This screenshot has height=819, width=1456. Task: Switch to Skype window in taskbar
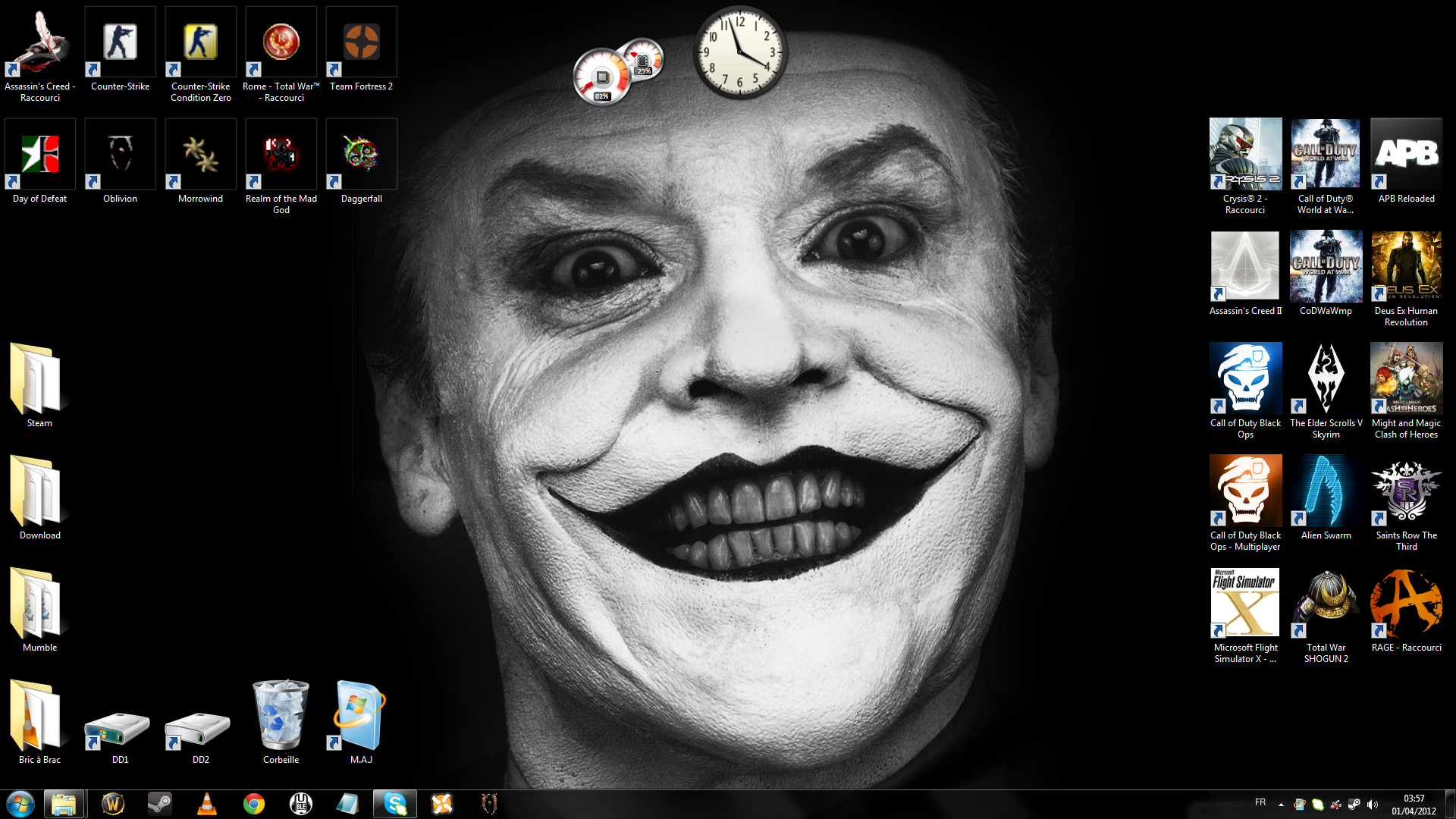click(x=395, y=804)
